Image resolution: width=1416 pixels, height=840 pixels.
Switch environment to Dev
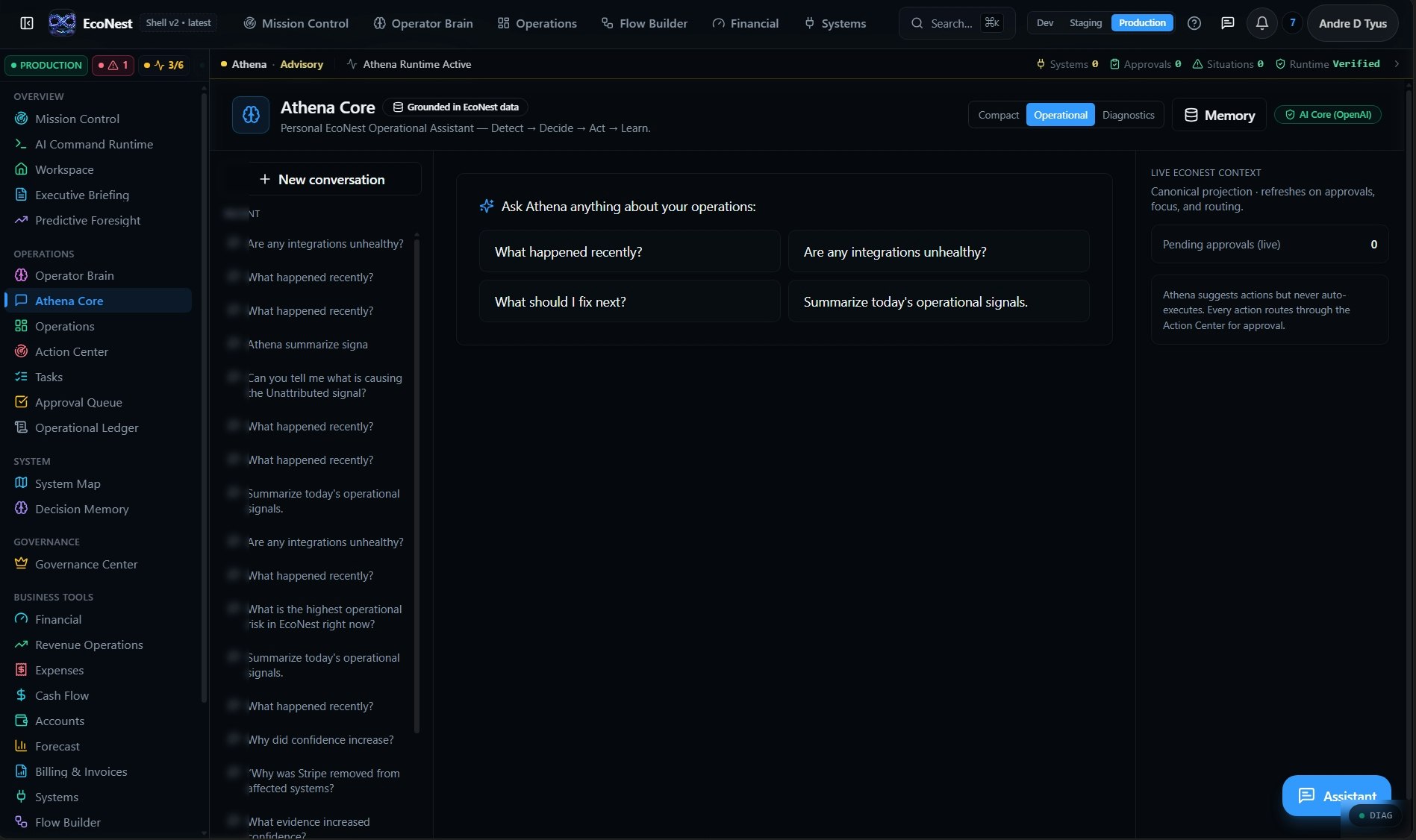pos(1045,23)
